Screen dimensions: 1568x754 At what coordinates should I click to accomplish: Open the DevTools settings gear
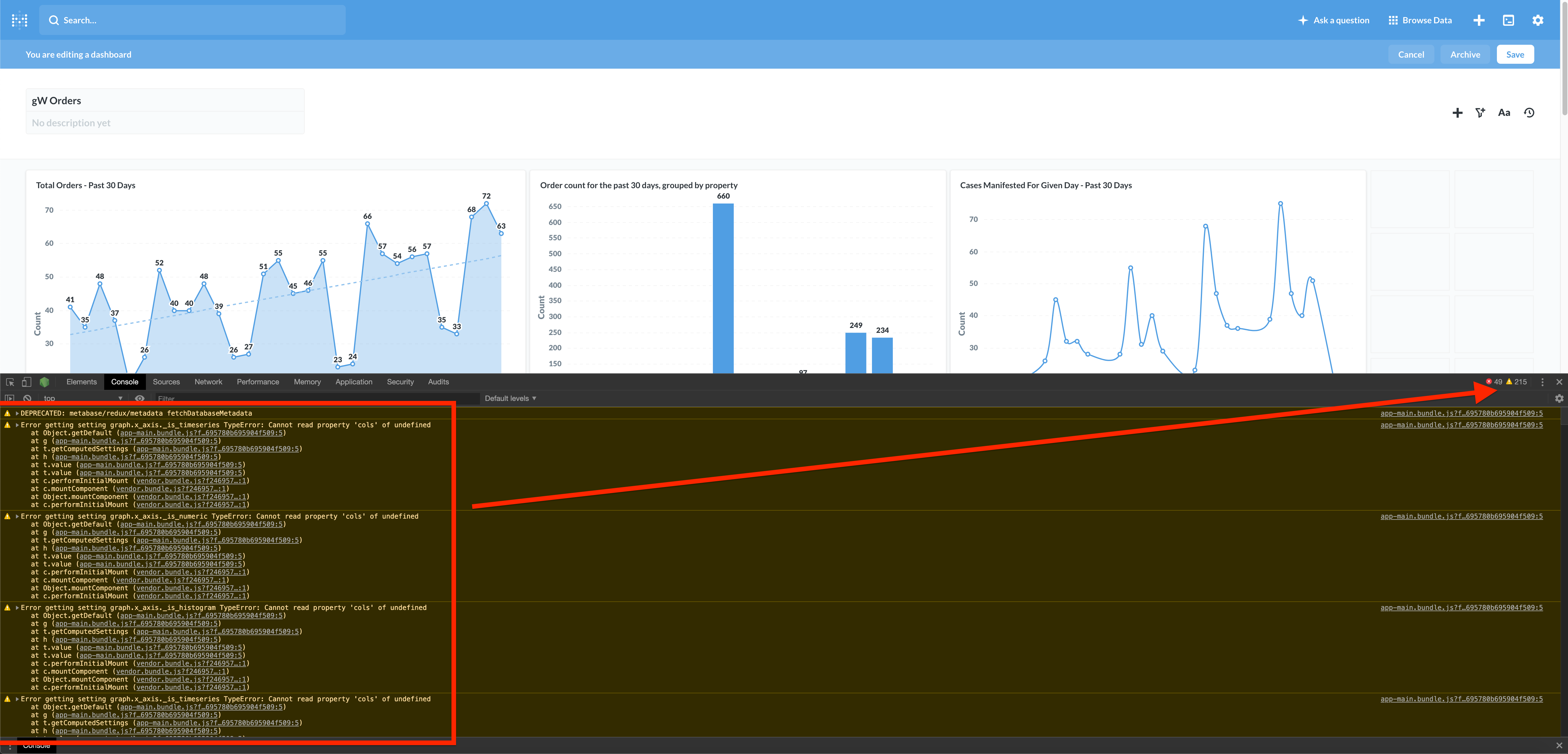coord(1559,398)
